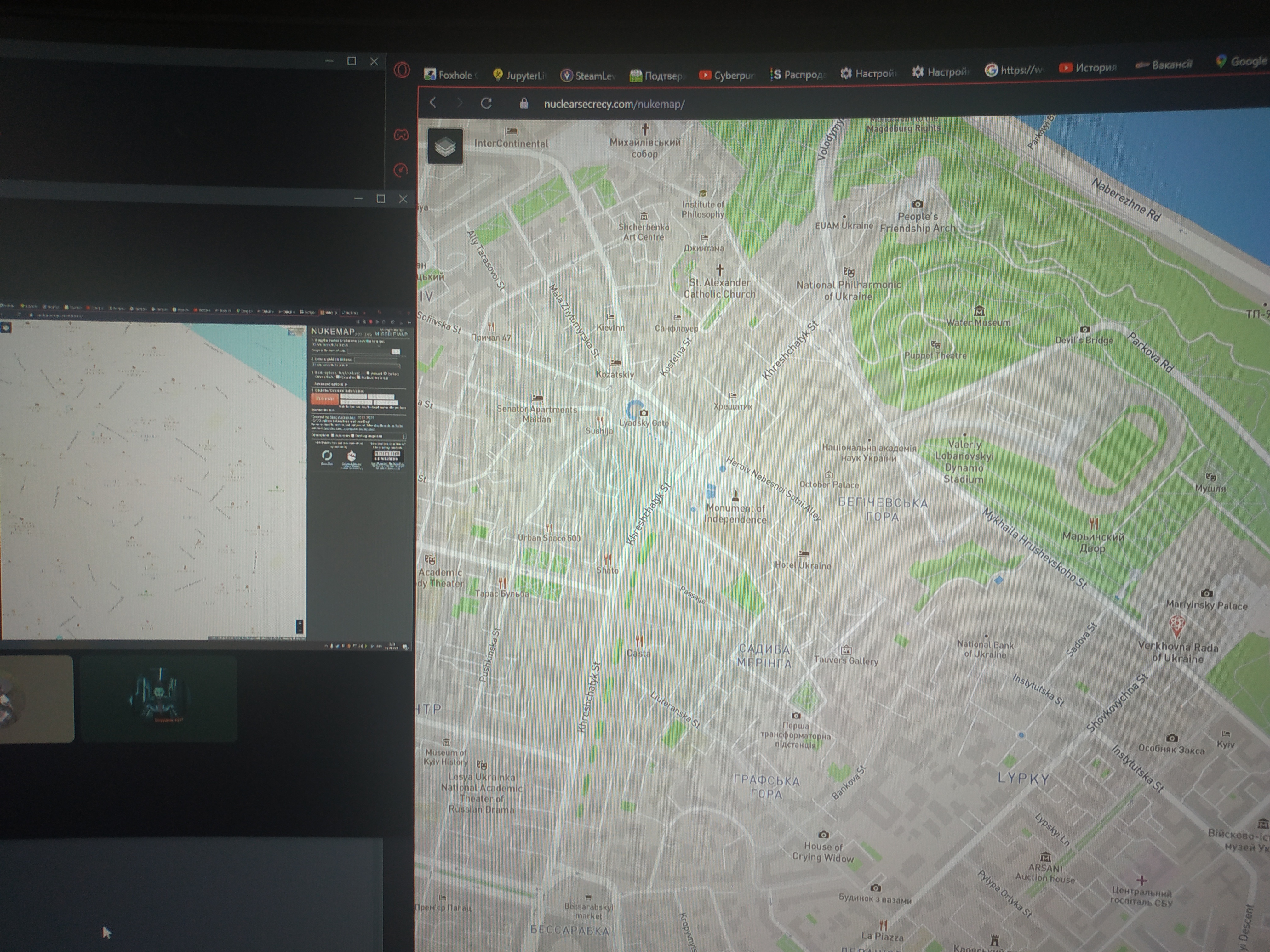
Task: Click the People's Friendship Arch camera marker
Action: click(918, 204)
